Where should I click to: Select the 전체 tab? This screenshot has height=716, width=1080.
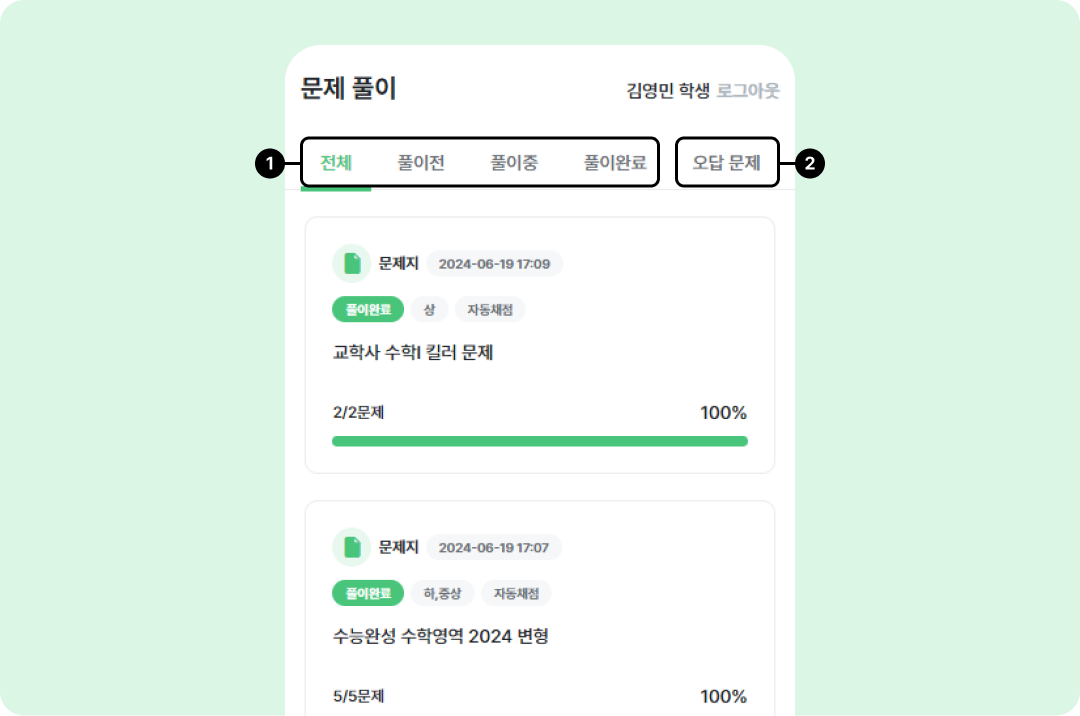tap(336, 163)
